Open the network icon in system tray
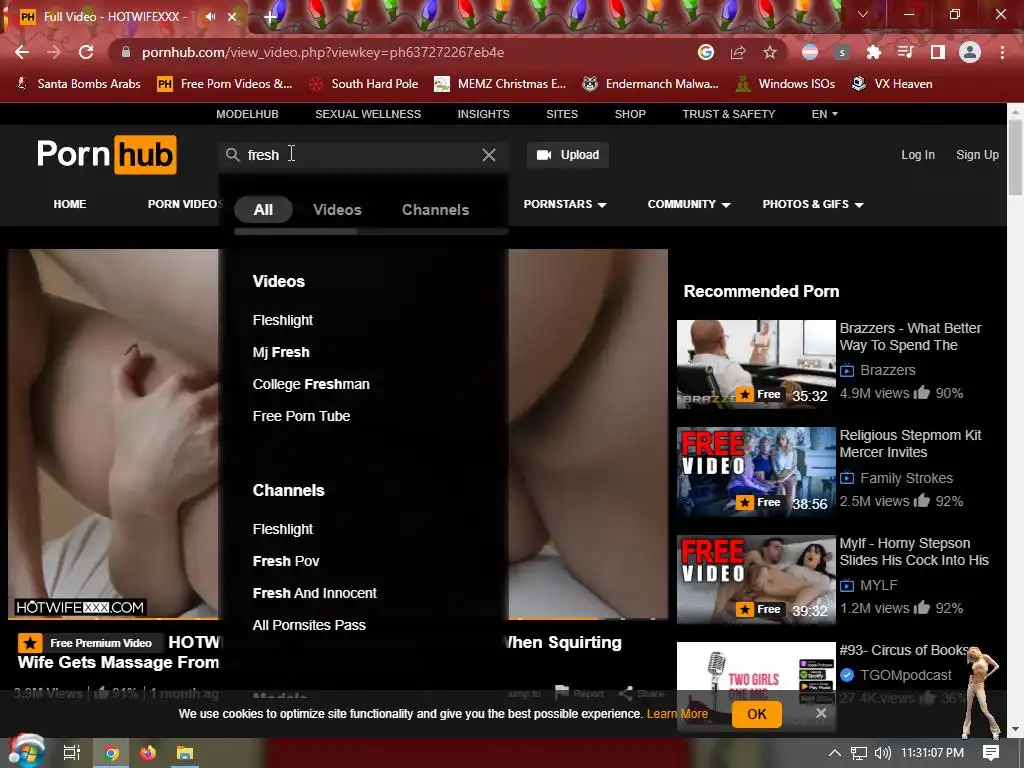This screenshot has height=768, width=1024. (859, 753)
